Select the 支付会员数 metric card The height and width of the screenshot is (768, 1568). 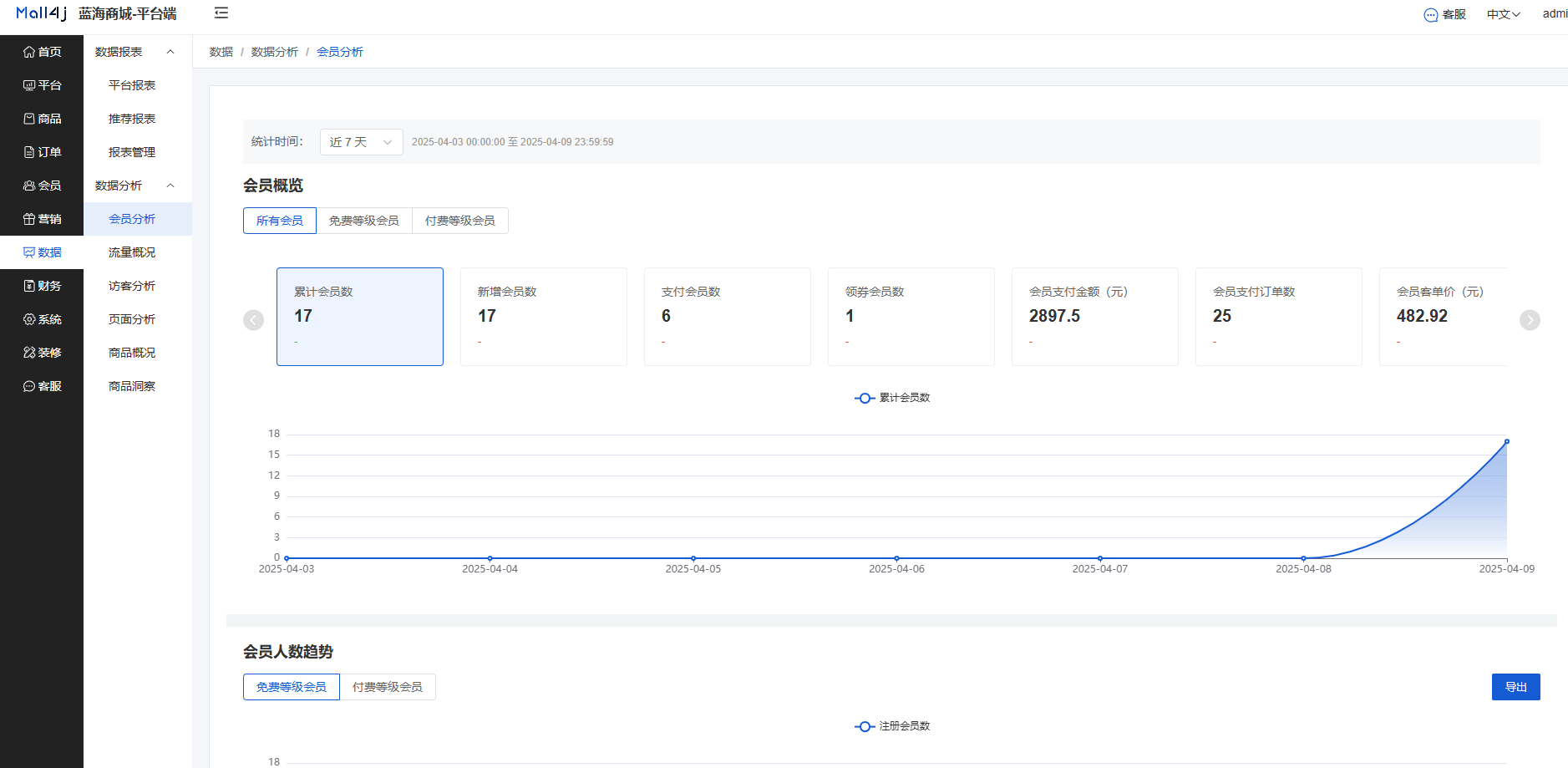pyautogui.click(x=728, y=317)
